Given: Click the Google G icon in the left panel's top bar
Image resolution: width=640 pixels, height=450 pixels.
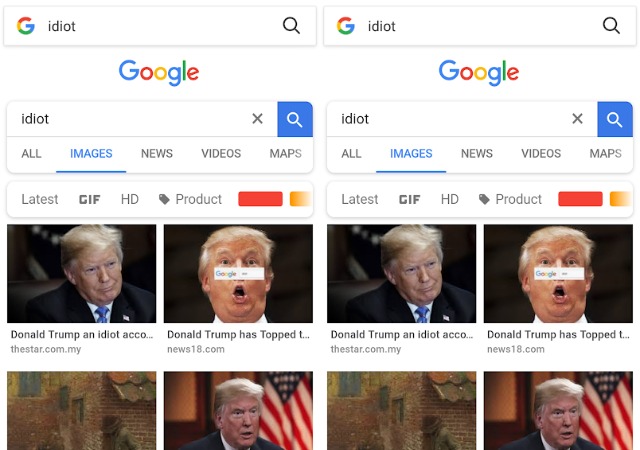Looking at the screenshot, I should (x=26, y=26).
